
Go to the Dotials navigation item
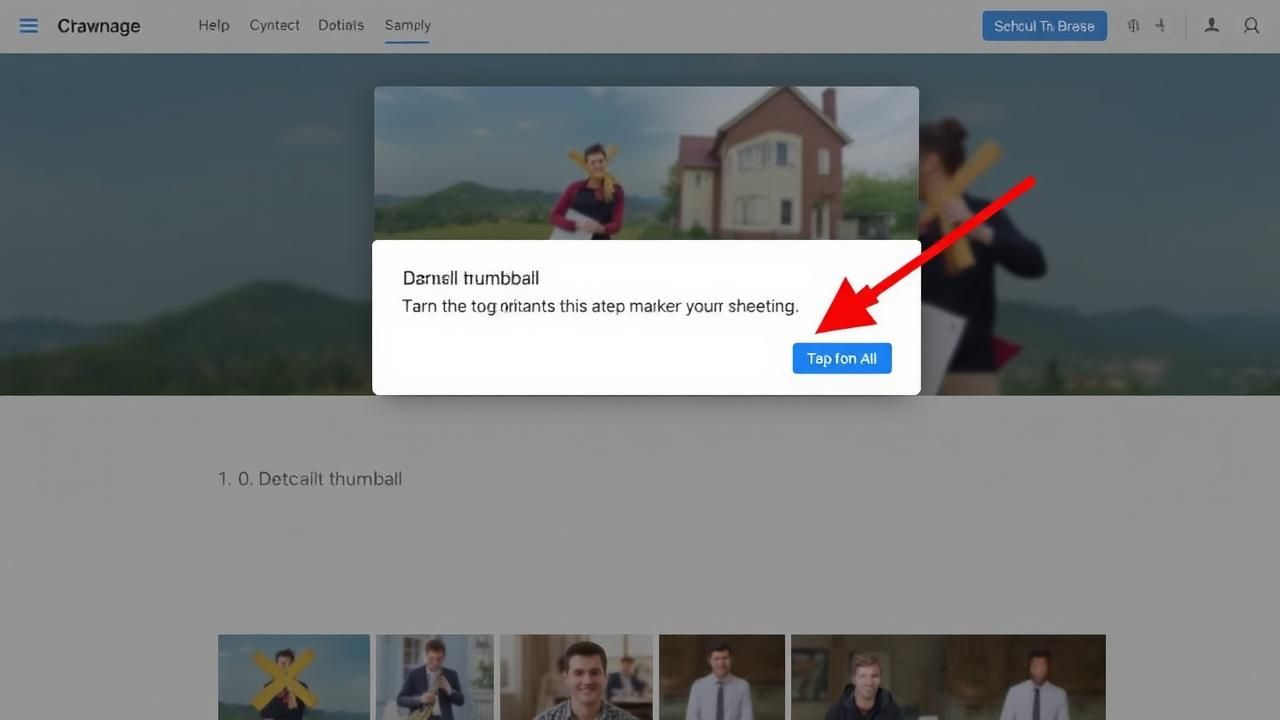tap(341, 25)
